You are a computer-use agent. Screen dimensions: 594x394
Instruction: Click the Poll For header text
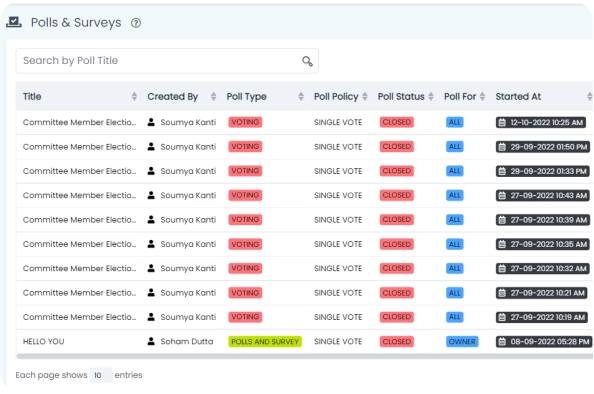460,97
